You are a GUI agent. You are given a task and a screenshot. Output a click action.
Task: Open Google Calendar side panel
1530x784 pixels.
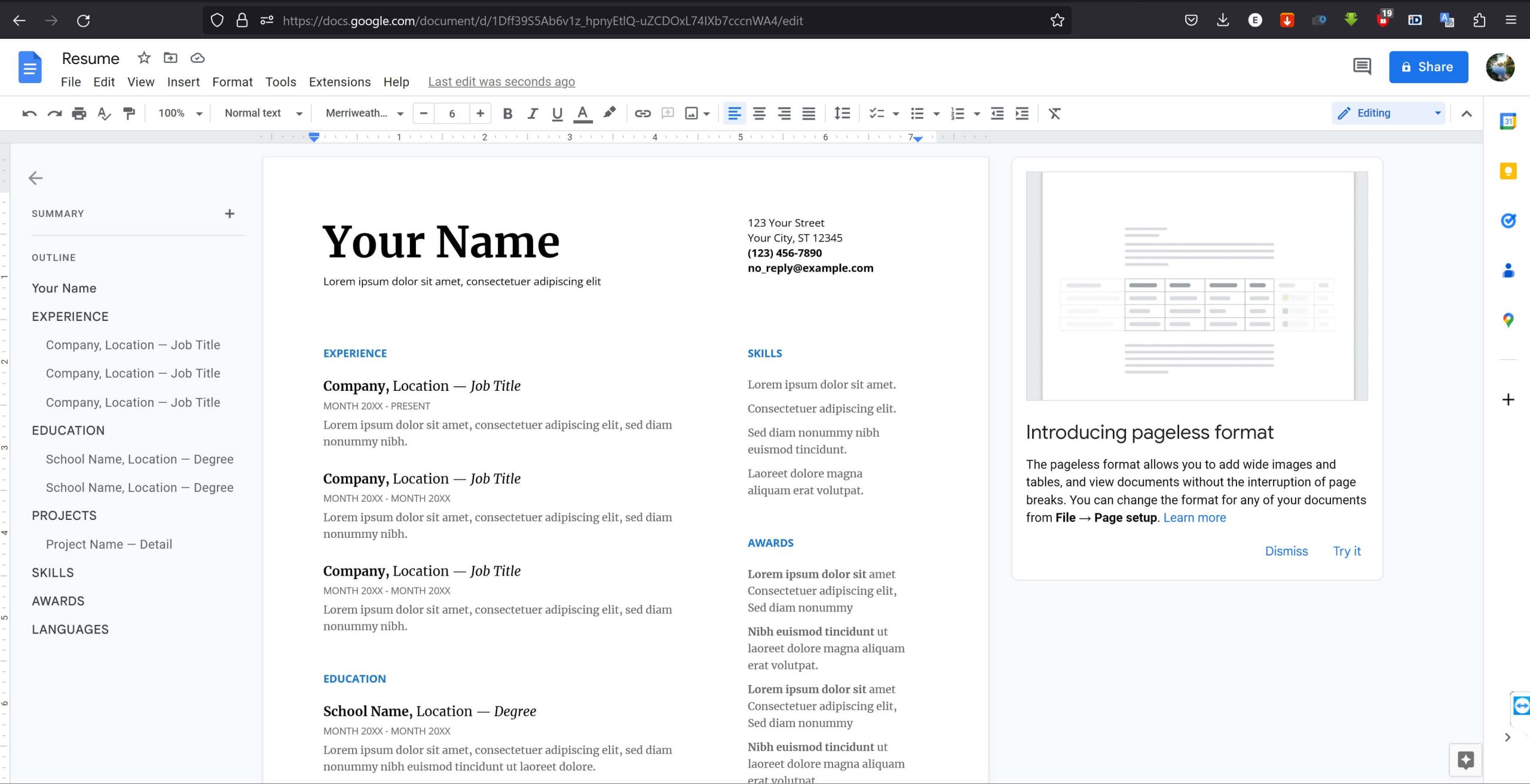(x=1508, y=122)
